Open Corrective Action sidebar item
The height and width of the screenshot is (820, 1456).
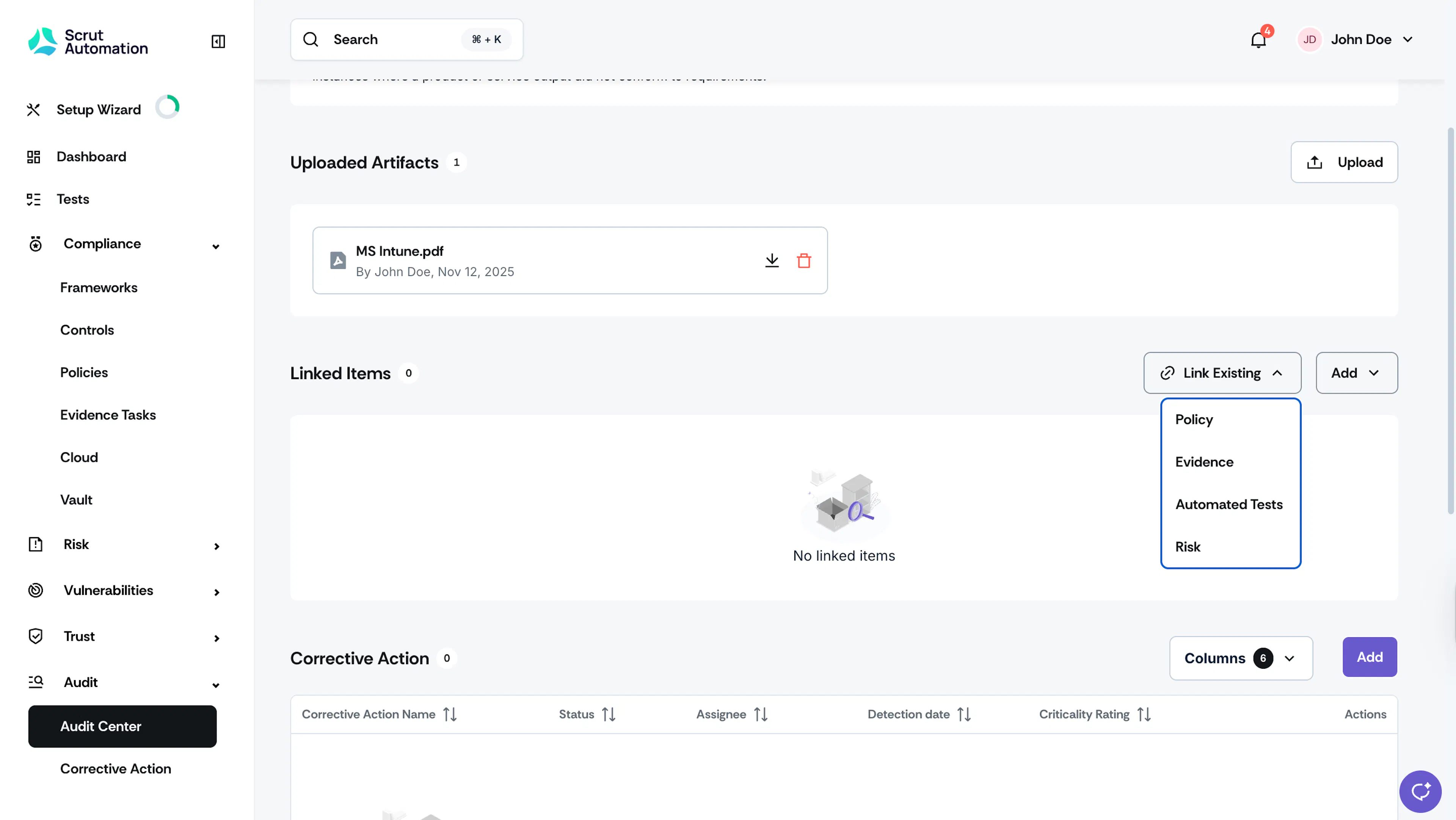click(x=116, y=768)
